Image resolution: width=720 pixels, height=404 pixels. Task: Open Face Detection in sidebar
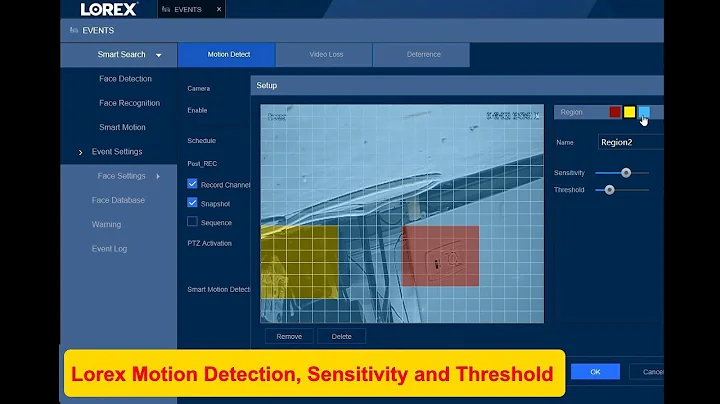[x=125, y=79]
